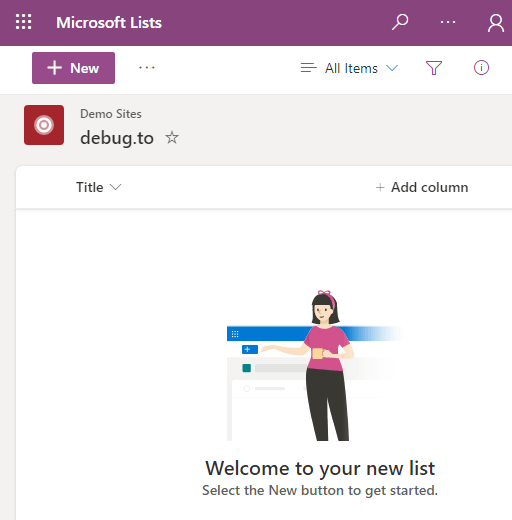Favorite the debug.to list with the star
This screenshot has height=520, width=512.
coord(172,137)
